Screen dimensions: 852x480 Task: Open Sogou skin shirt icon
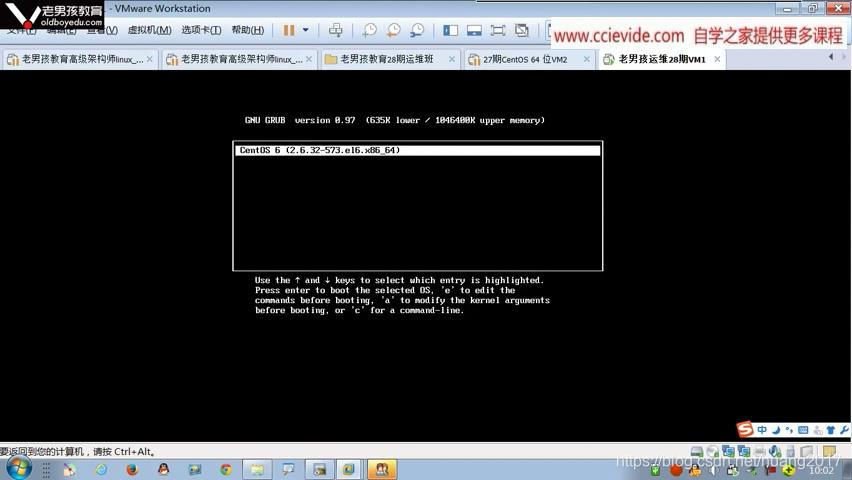pos(830,430)
